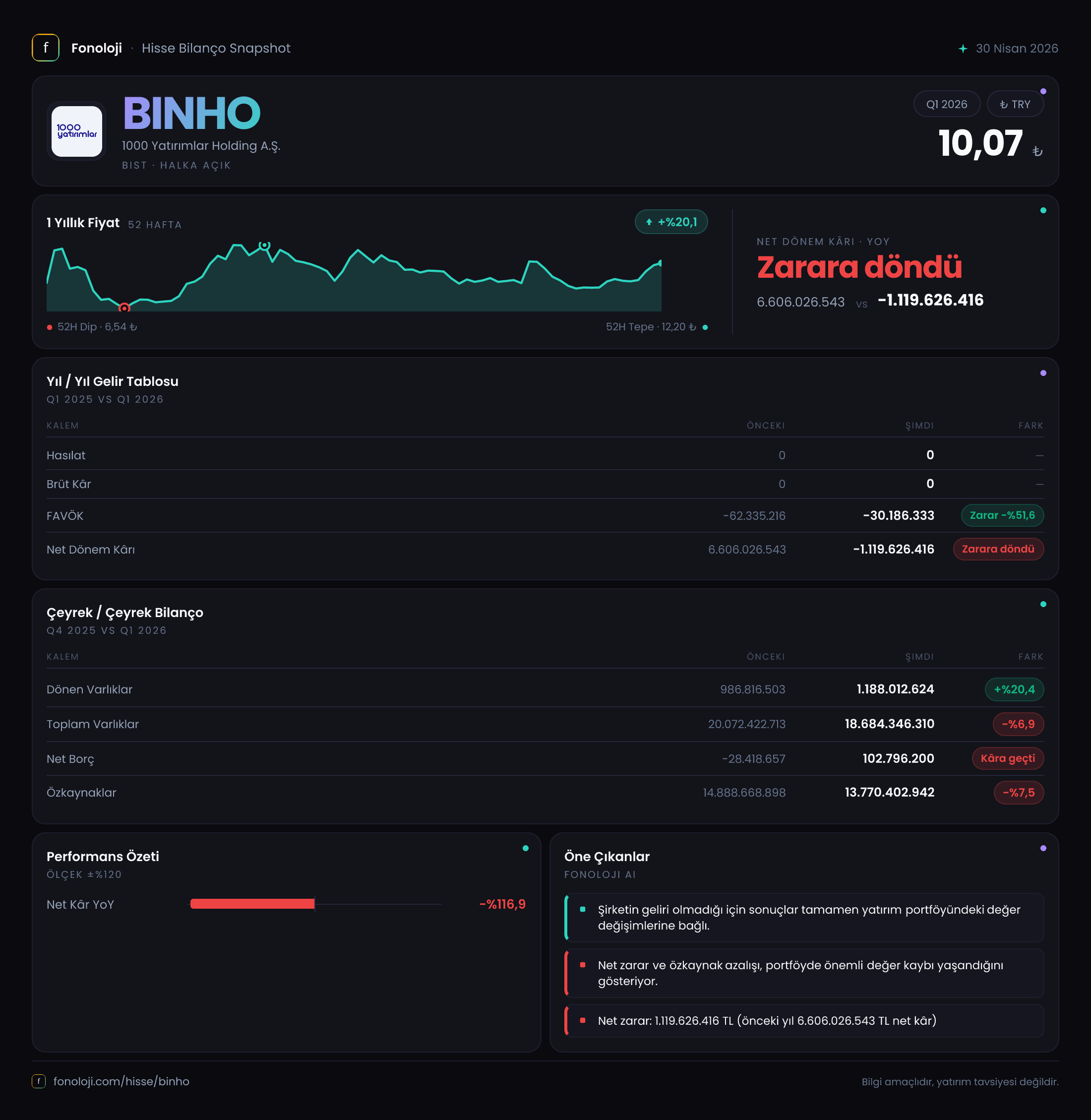Click the "1 Yıllık Fiyat" chart title

(83, 222)
